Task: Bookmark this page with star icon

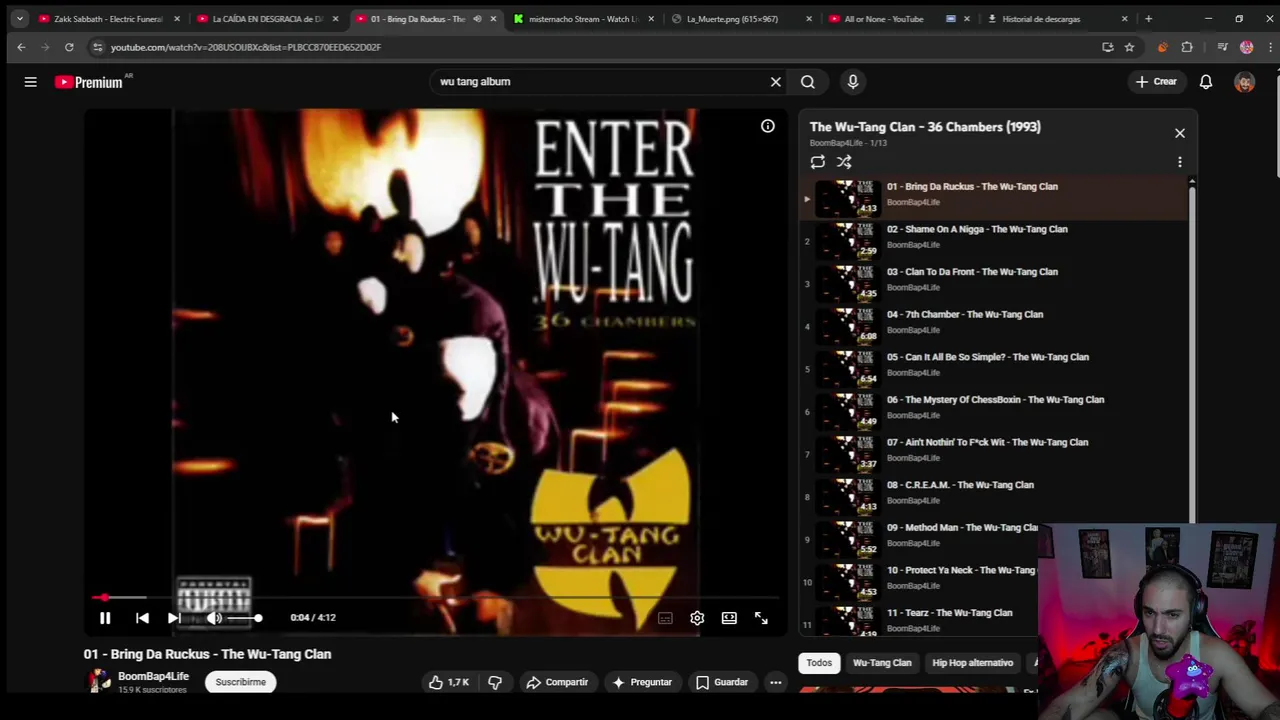Action: tap(1129, 47)
